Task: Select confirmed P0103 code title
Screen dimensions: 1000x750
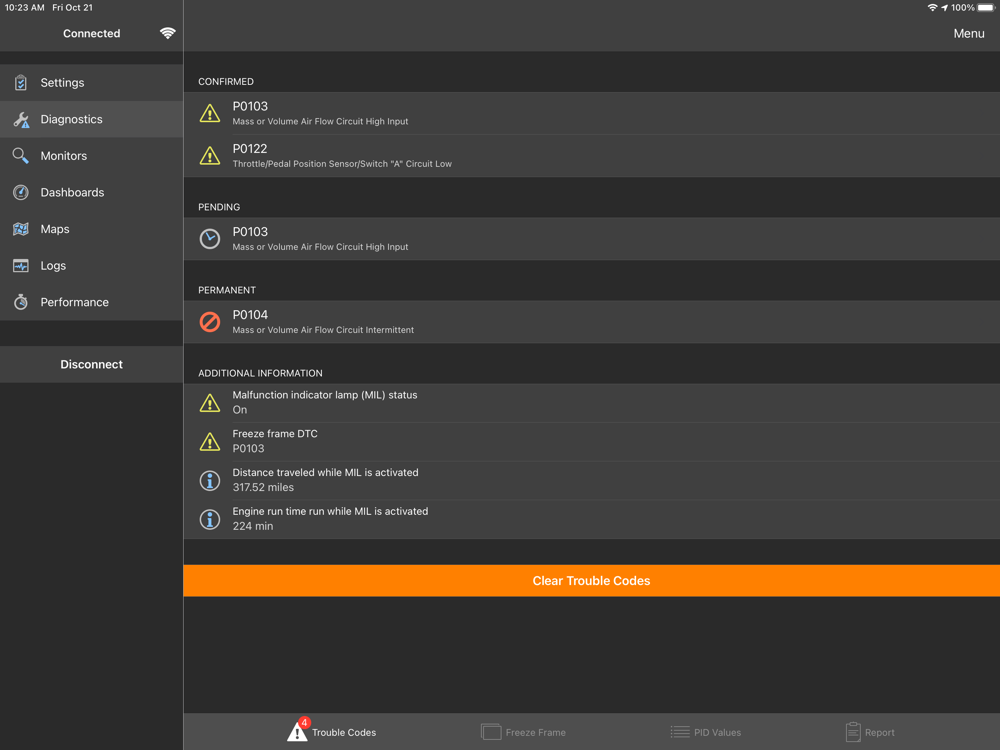Action: (x=250, y=107)
